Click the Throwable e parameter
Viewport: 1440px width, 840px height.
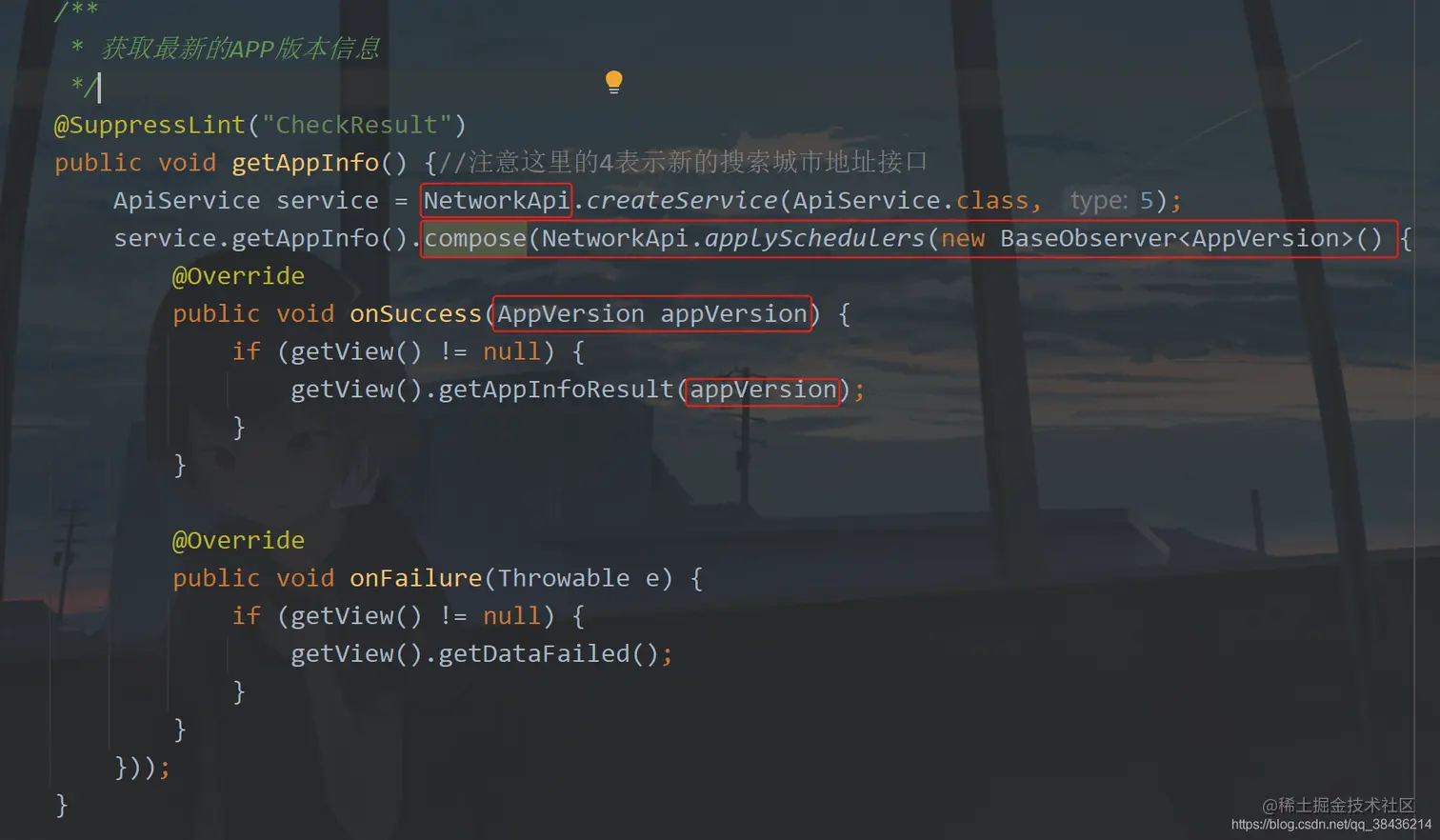[579, 578]
